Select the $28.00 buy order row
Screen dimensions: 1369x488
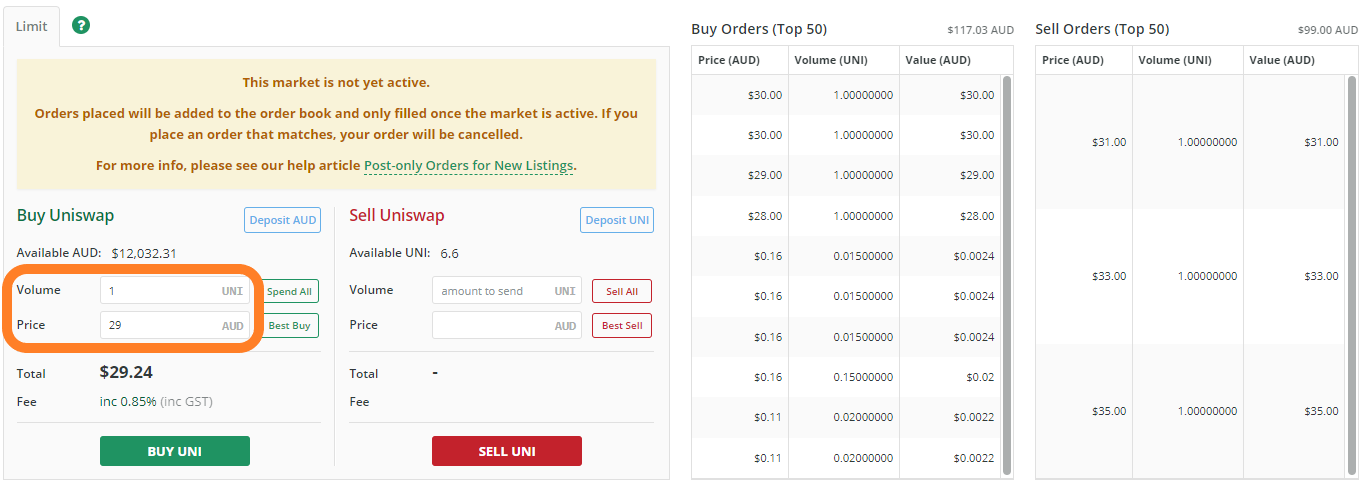click(x=846, y=216)
